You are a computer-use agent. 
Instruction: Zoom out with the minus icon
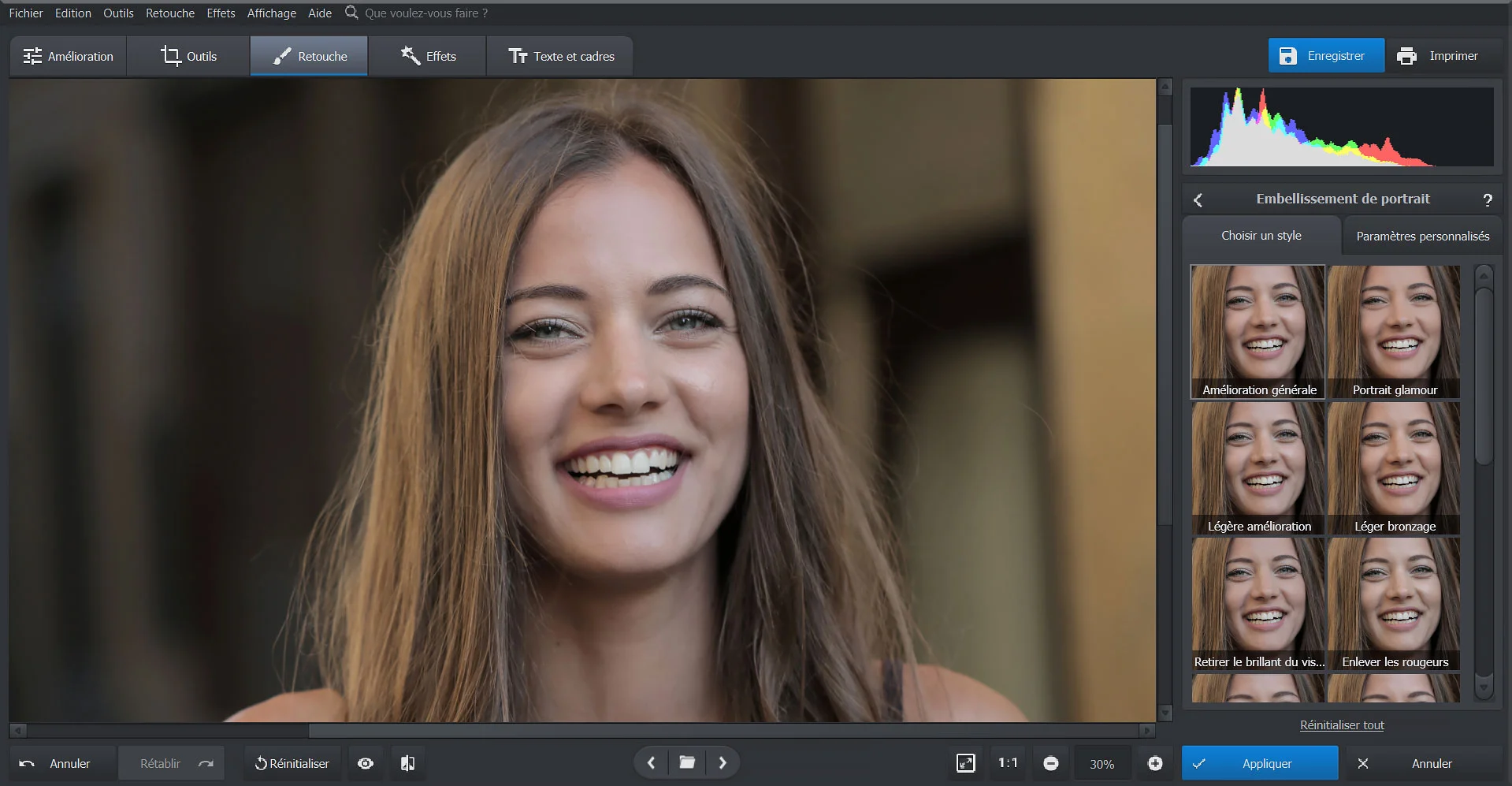pyautogui.click(x=1051, y=763)
